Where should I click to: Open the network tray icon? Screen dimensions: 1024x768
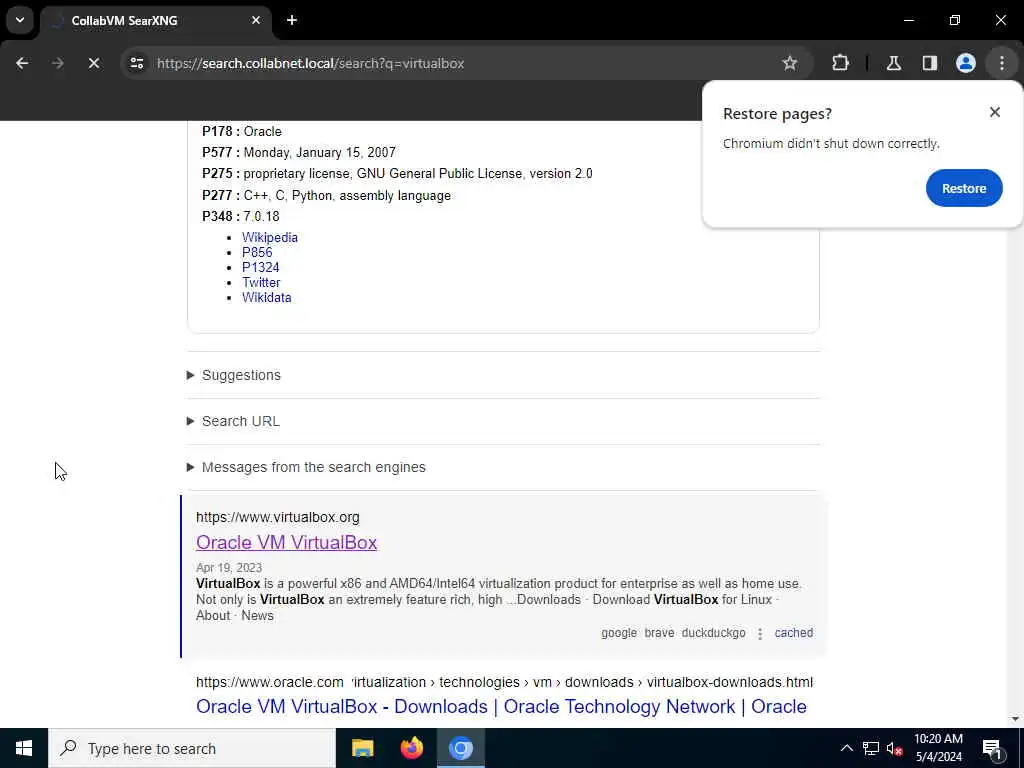[871, 748]
